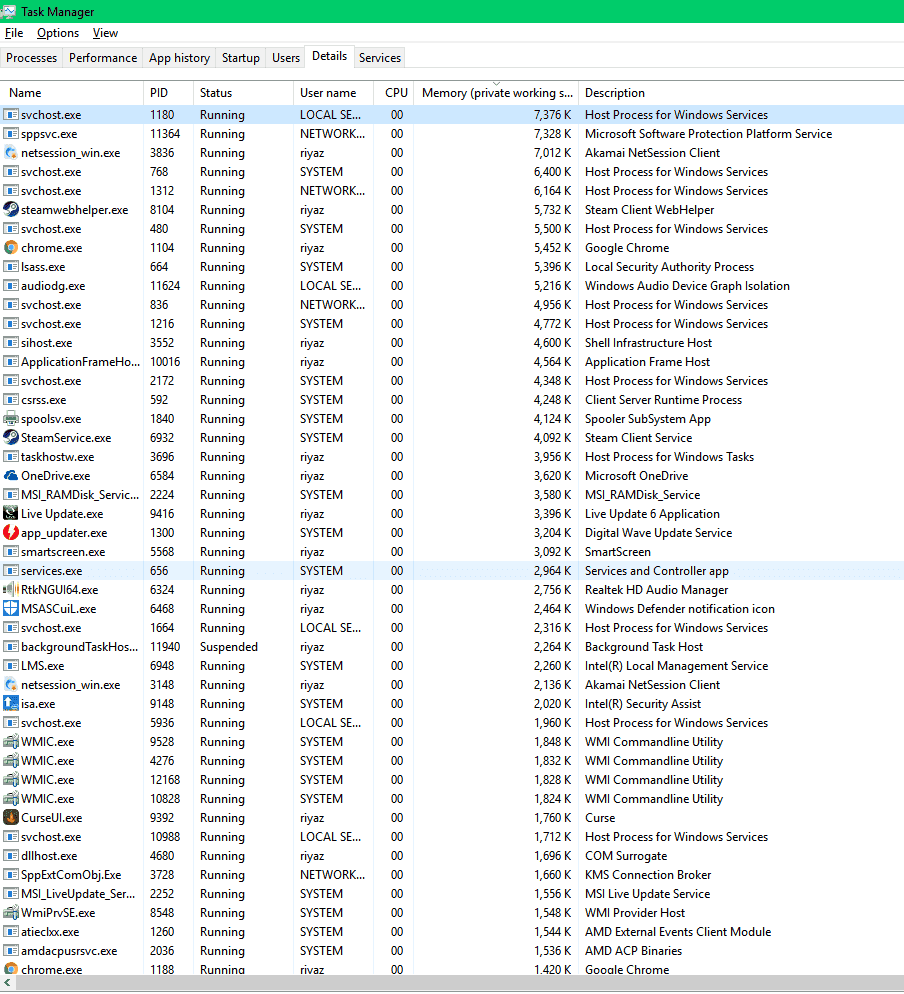Image resolution: width=904 pixels, height=994 pixels.
Task: Switch to the Startup tab
Action: click(241, 58)
